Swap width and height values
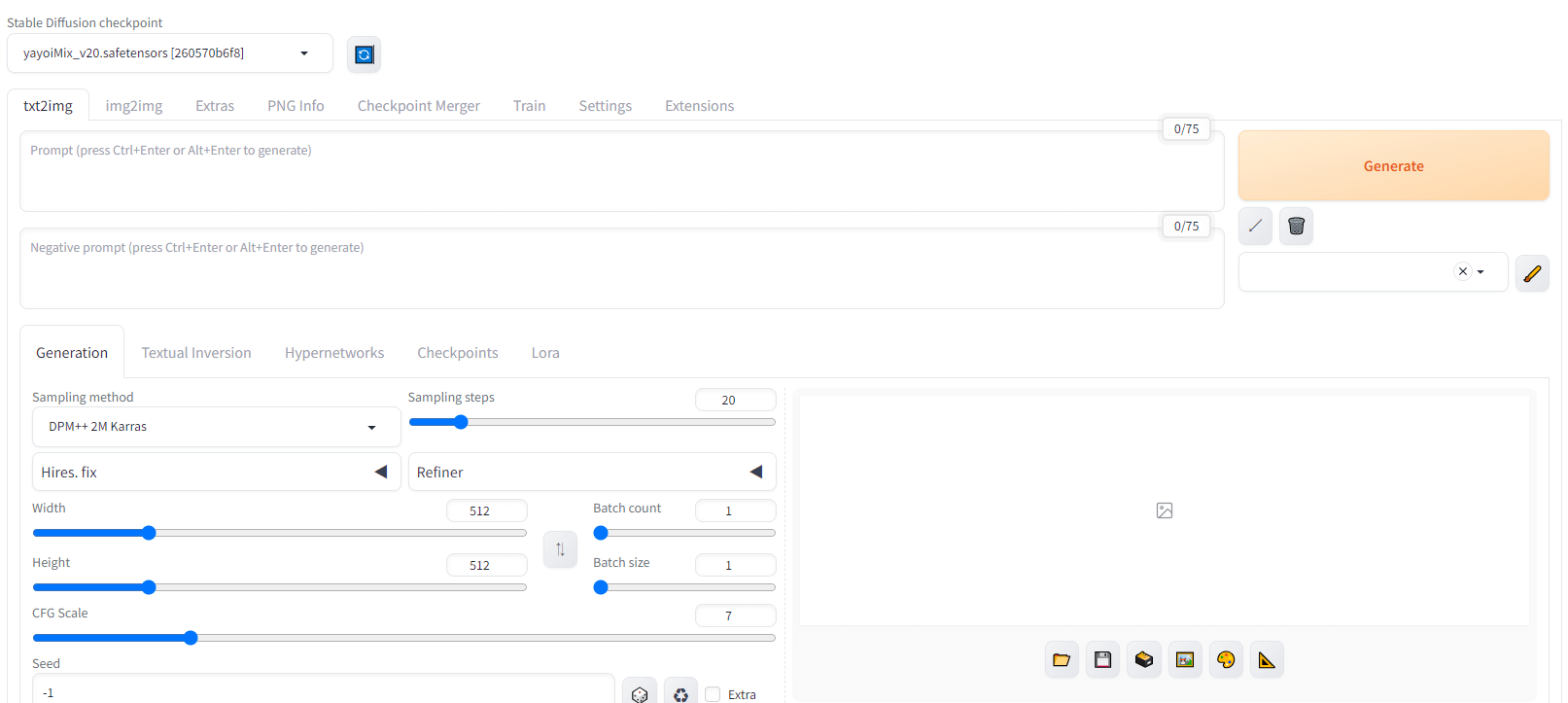The image size is (1568, 703). tap(560, 549)
